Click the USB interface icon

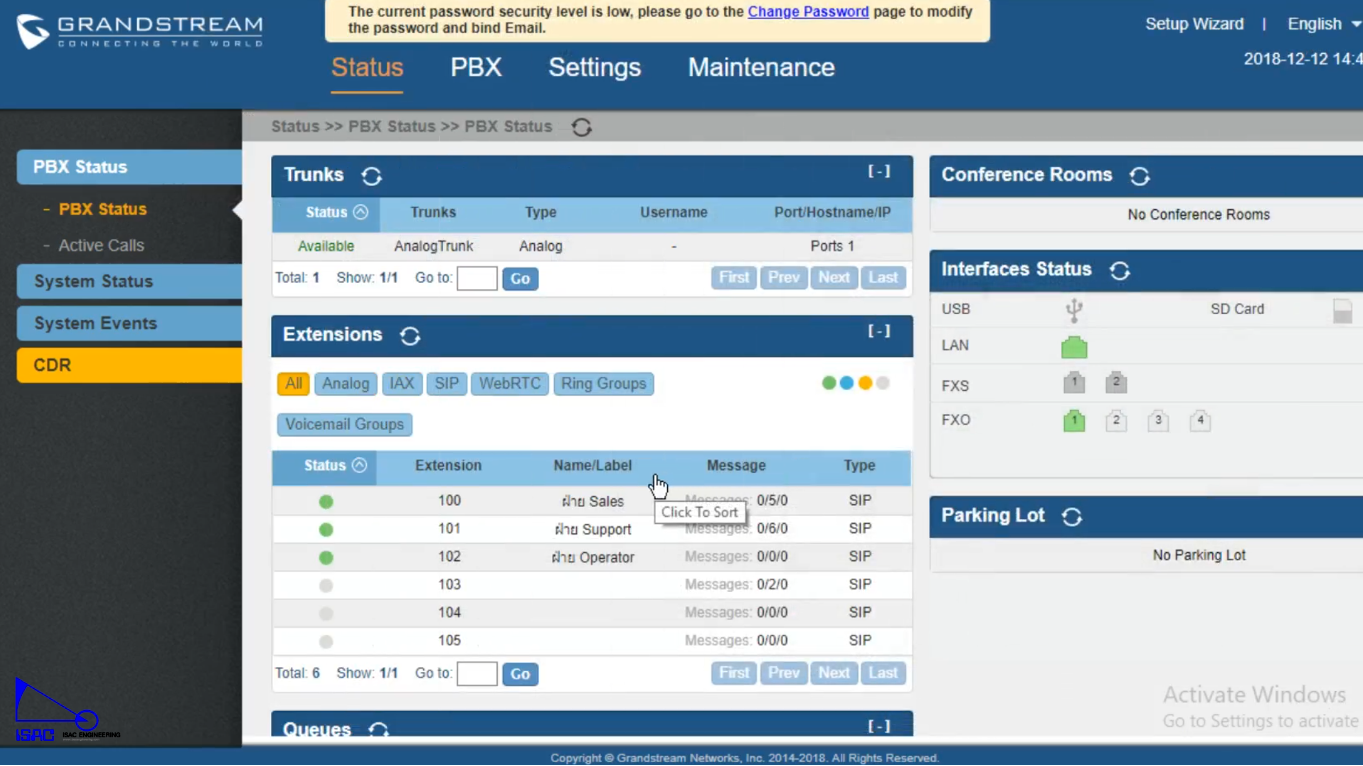[1074, 310]
